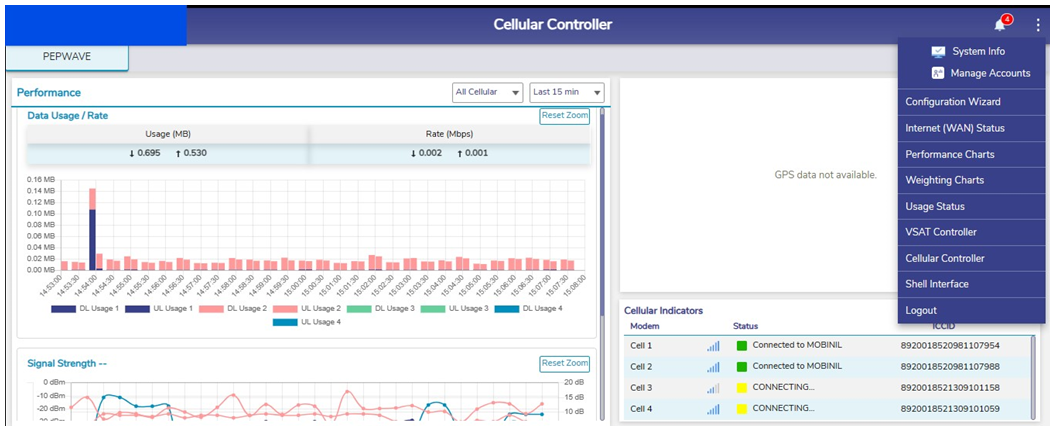Click green status indicator for Cell 2
The height and width of the screenshot is (426, 1052).
tap(742, 367)
